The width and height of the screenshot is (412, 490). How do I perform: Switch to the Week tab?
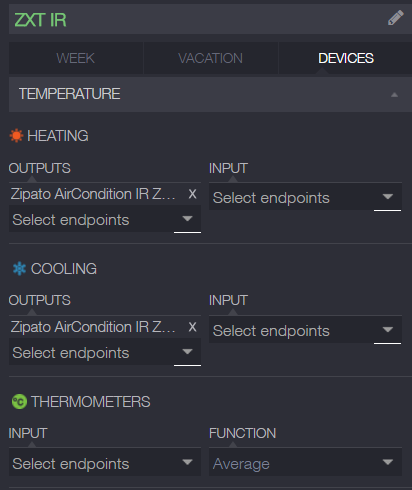click(76, 58)
